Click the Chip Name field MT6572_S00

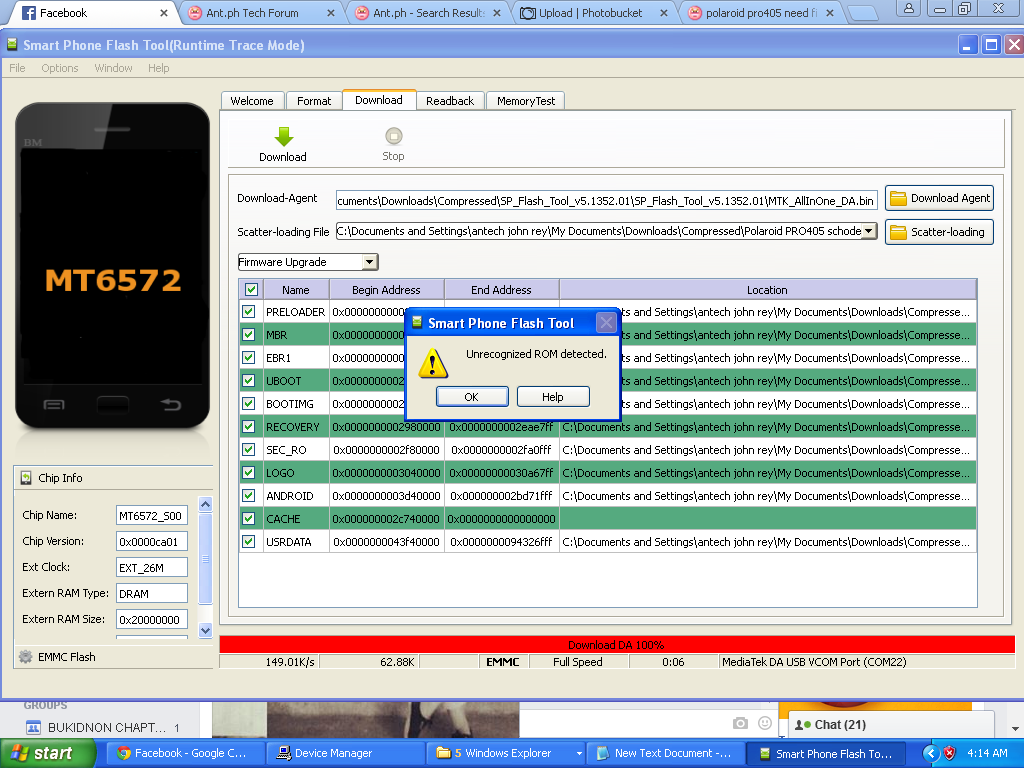coord(152,515)
